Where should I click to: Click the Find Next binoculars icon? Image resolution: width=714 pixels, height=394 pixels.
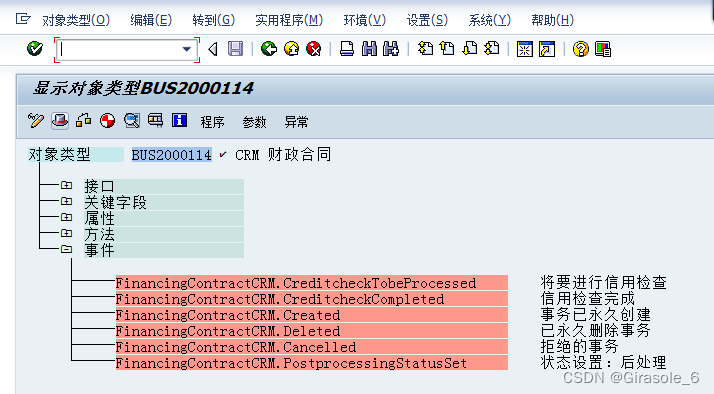pos(391,49)
